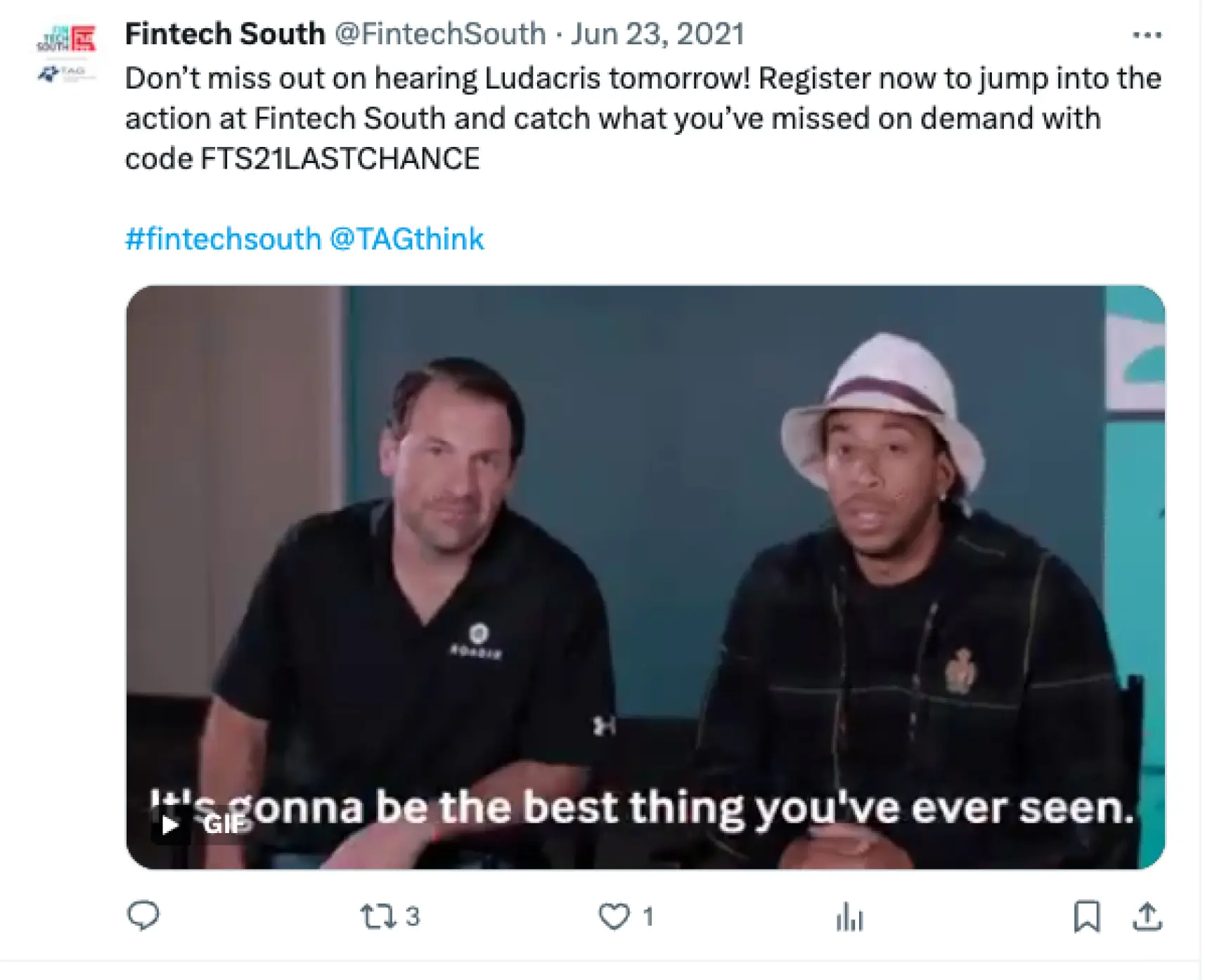1205x980 pixels.
Task: Like the tweet via the heart icon
Action: click(x=614, y=917)
